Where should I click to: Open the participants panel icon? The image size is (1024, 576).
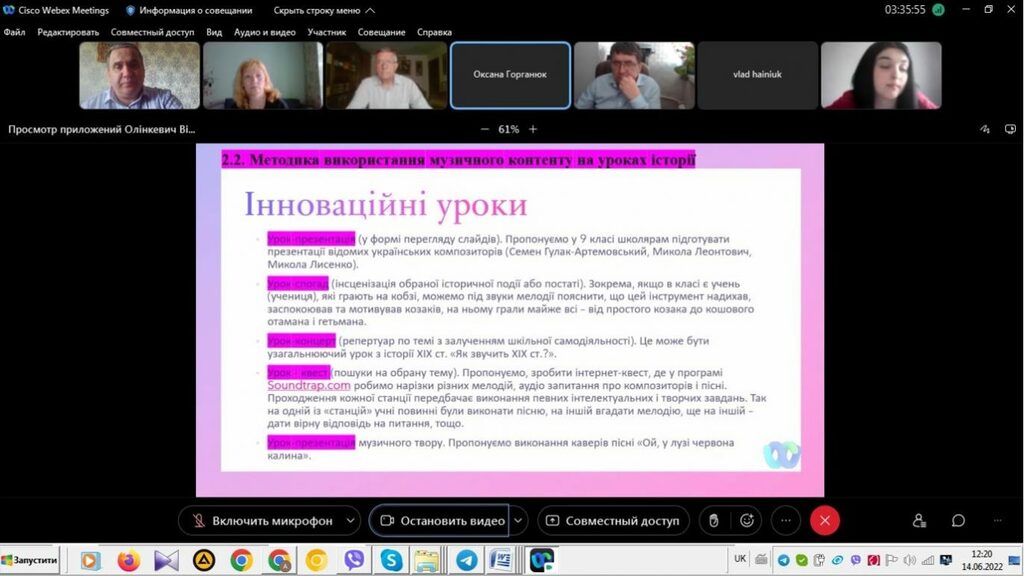(919, 521)
